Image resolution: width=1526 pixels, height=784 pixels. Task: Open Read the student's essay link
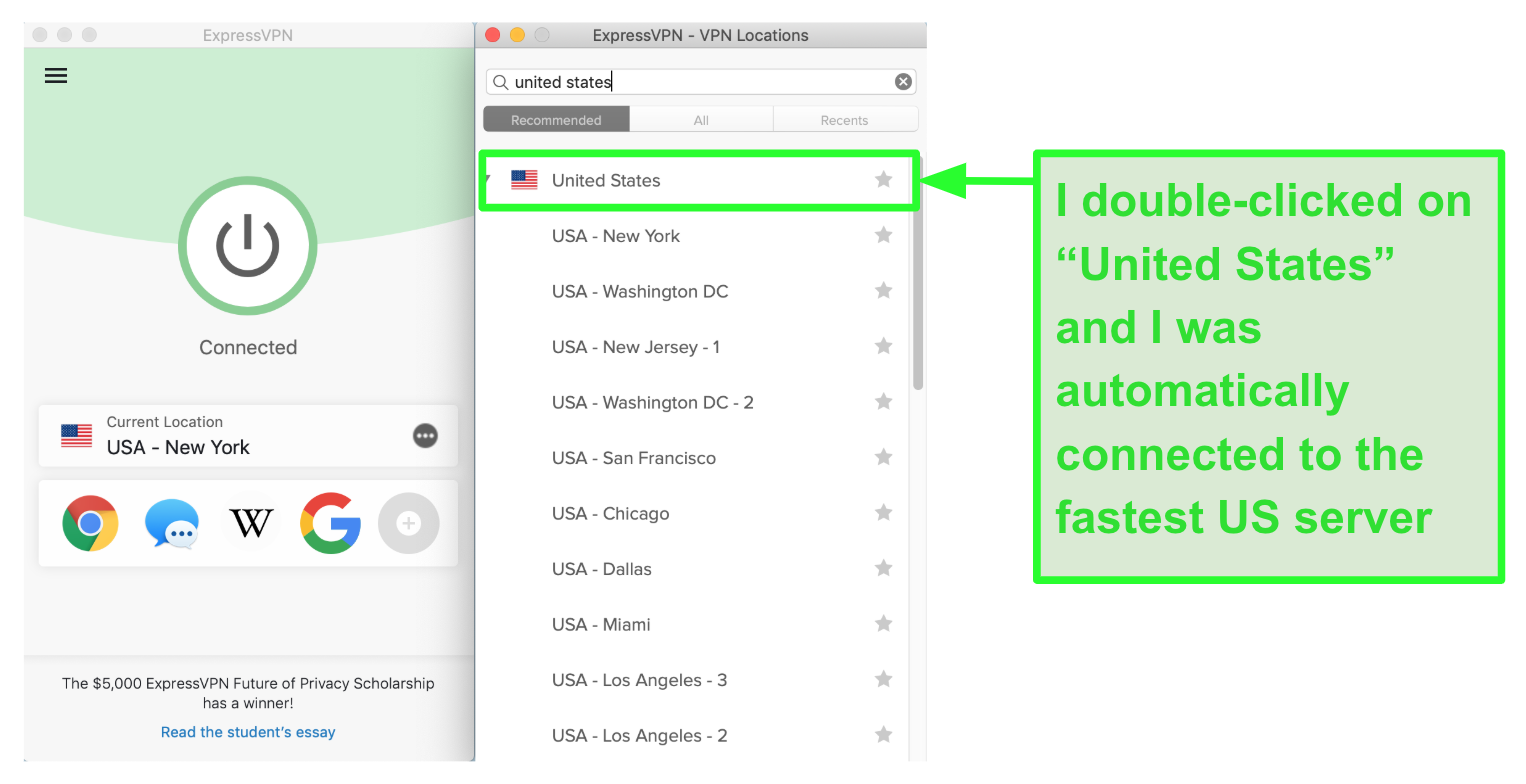(x=248, y=732)
